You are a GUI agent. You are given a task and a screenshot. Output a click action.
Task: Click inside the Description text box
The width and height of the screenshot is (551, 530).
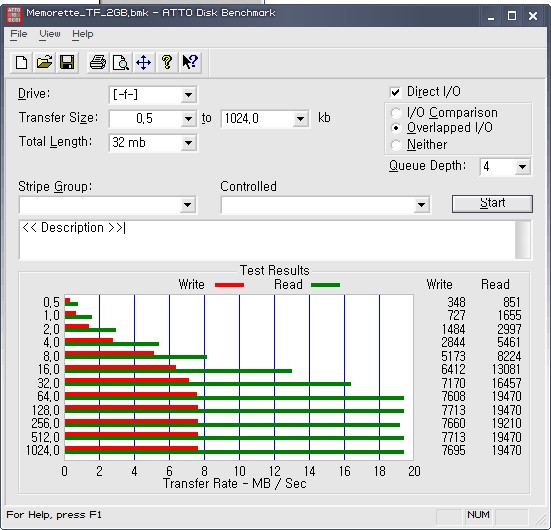click(x=267, y=240)
